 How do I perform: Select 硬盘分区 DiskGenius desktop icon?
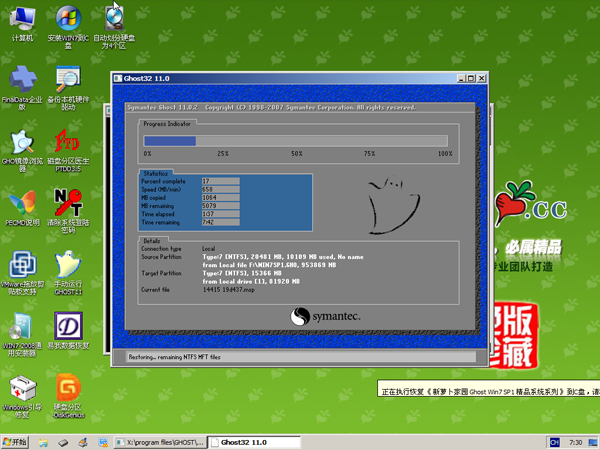click(68, 396)
